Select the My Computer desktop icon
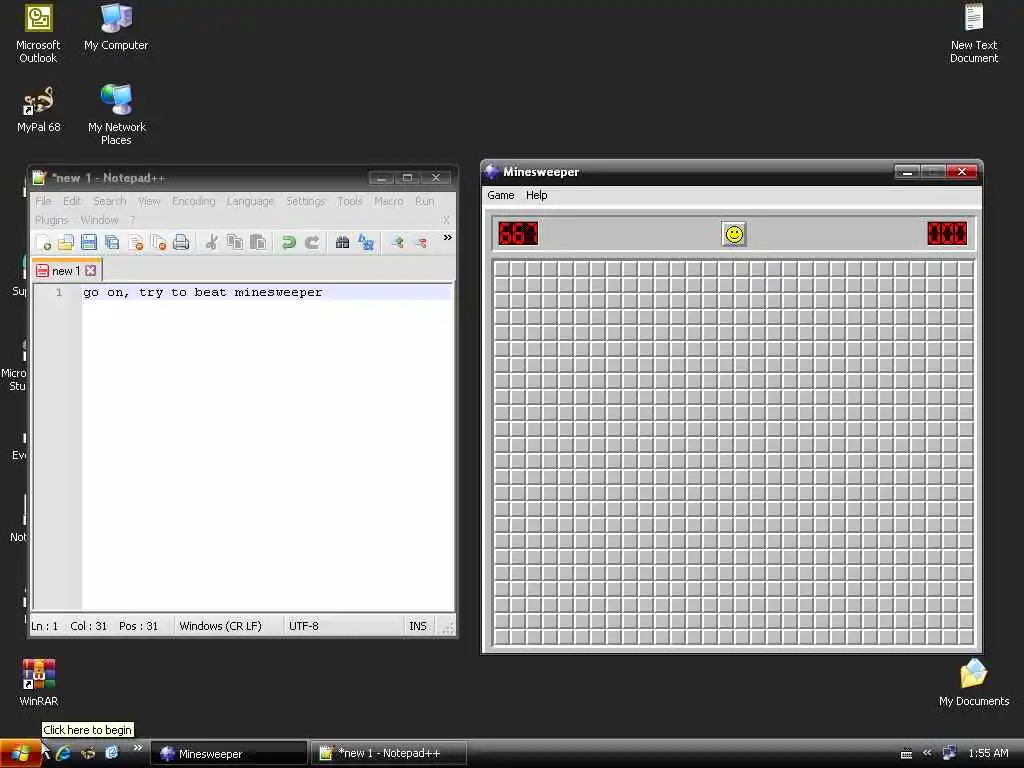The height and width of the screenshot is (768, 1024). tap(116, 28)
